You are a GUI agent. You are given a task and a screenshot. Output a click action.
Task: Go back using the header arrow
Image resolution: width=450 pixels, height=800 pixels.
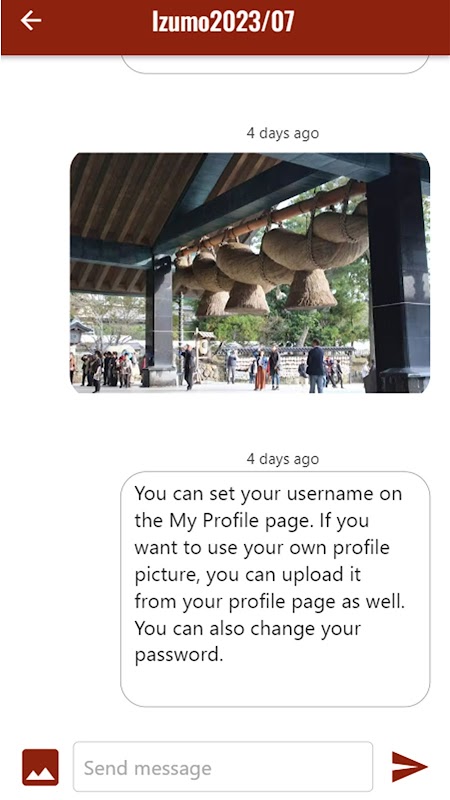click(31, 20)
